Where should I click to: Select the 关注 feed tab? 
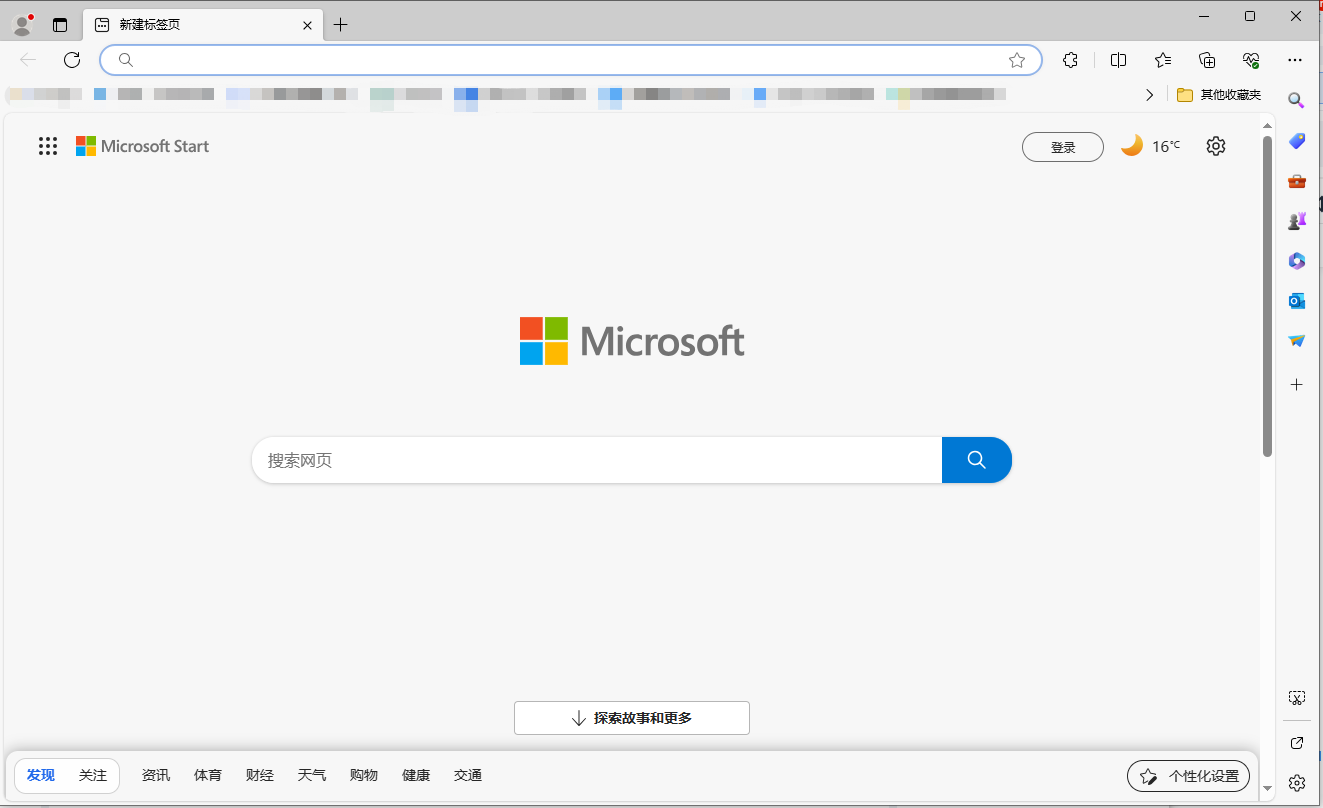coord(93,775)
